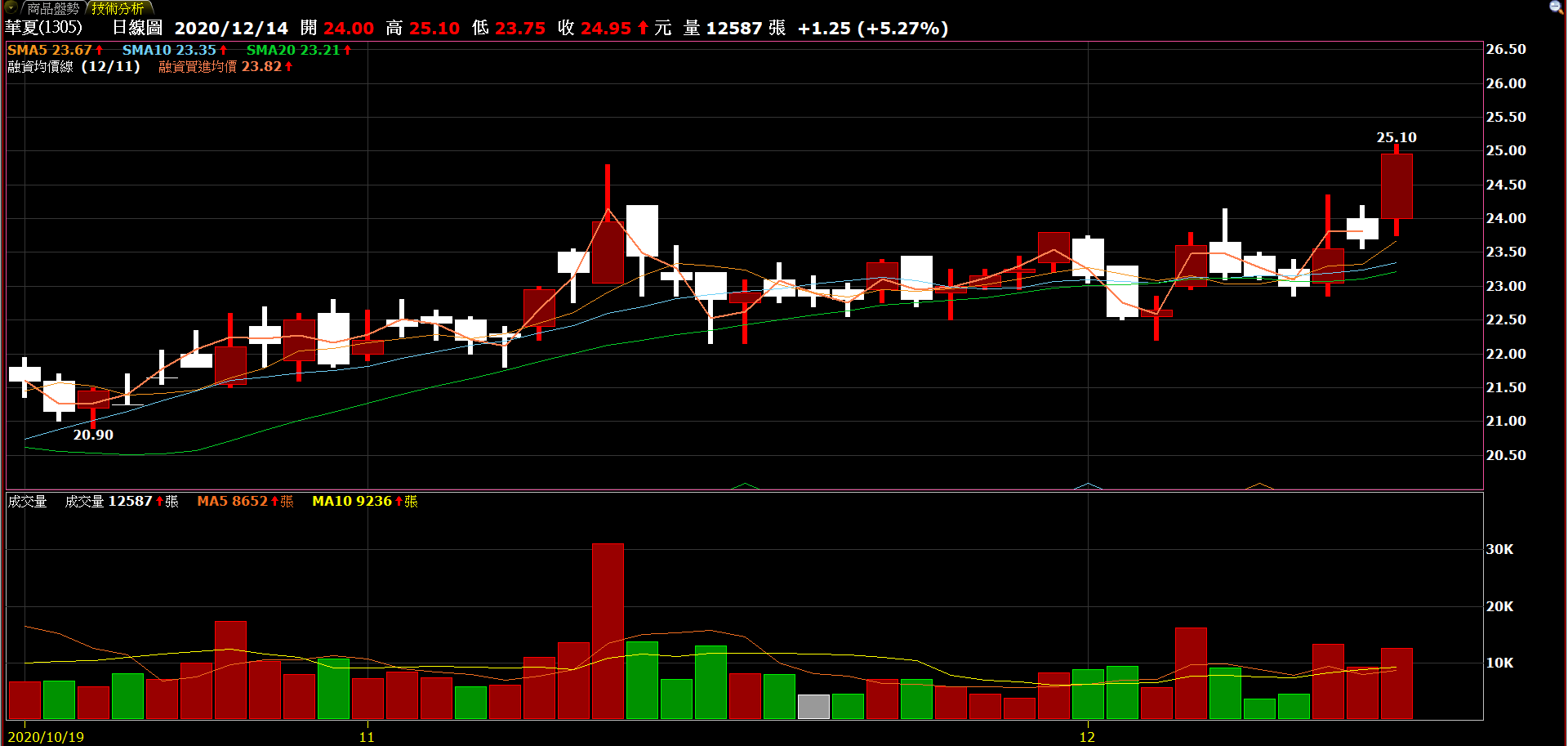Click the 成交量 volume panel title

pos(27,501)
